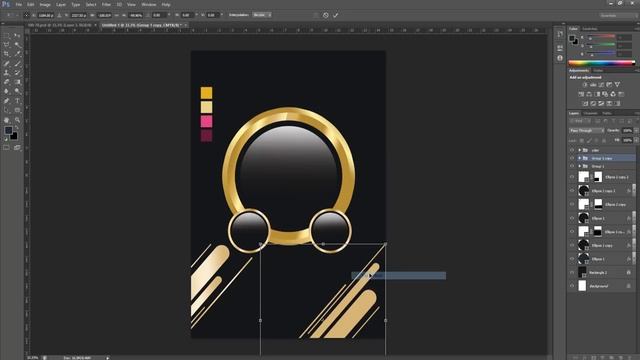Select the Brush tool
Screen dimensions: 640x360
tap(17, 64)
